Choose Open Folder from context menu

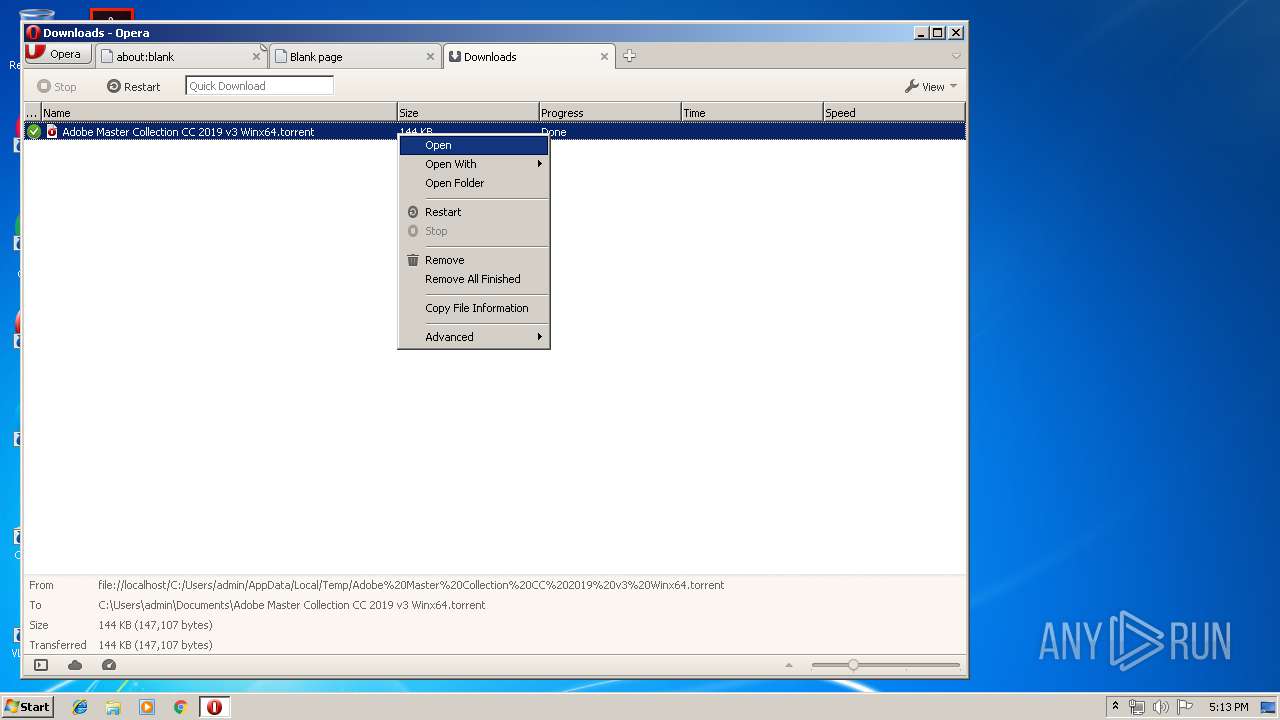[x=474, y=183]
